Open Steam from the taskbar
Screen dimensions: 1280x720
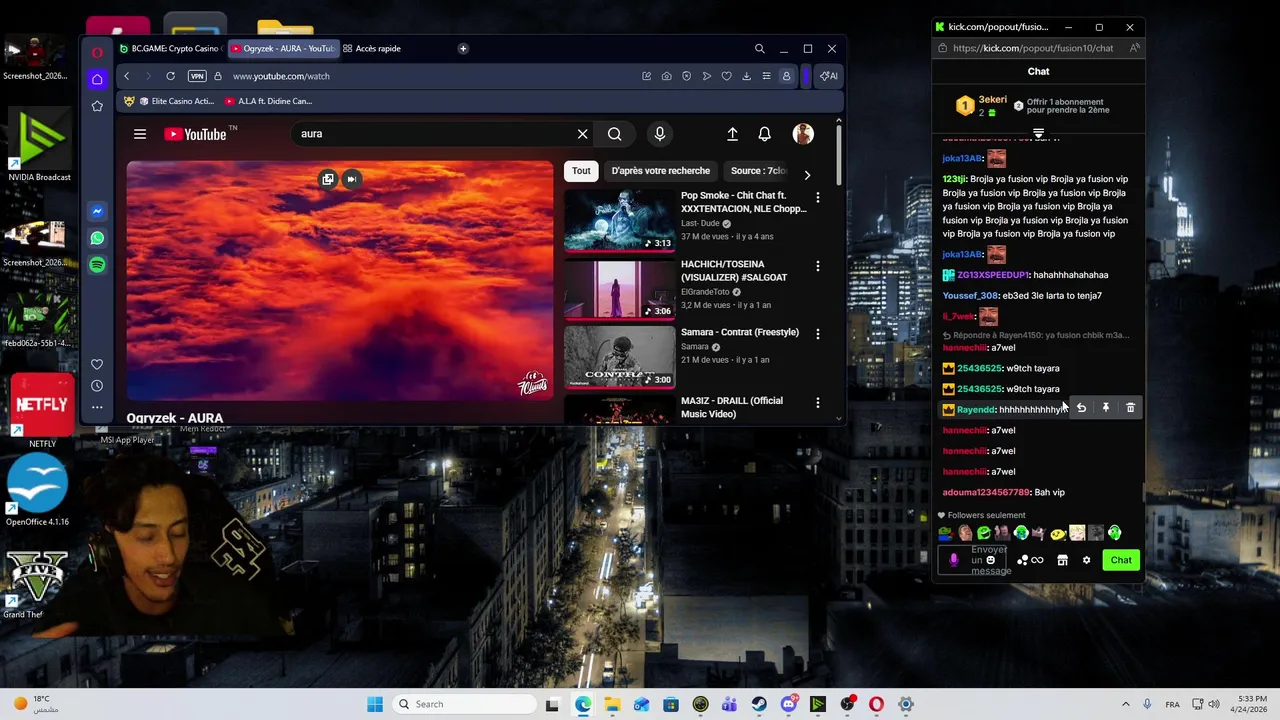[x=759, y=704]
